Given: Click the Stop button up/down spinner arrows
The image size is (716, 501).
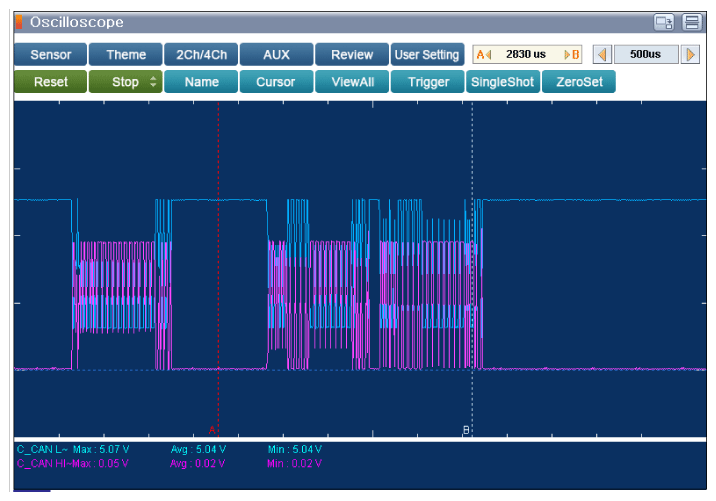Looking at the screenshot, I should 153,82.
